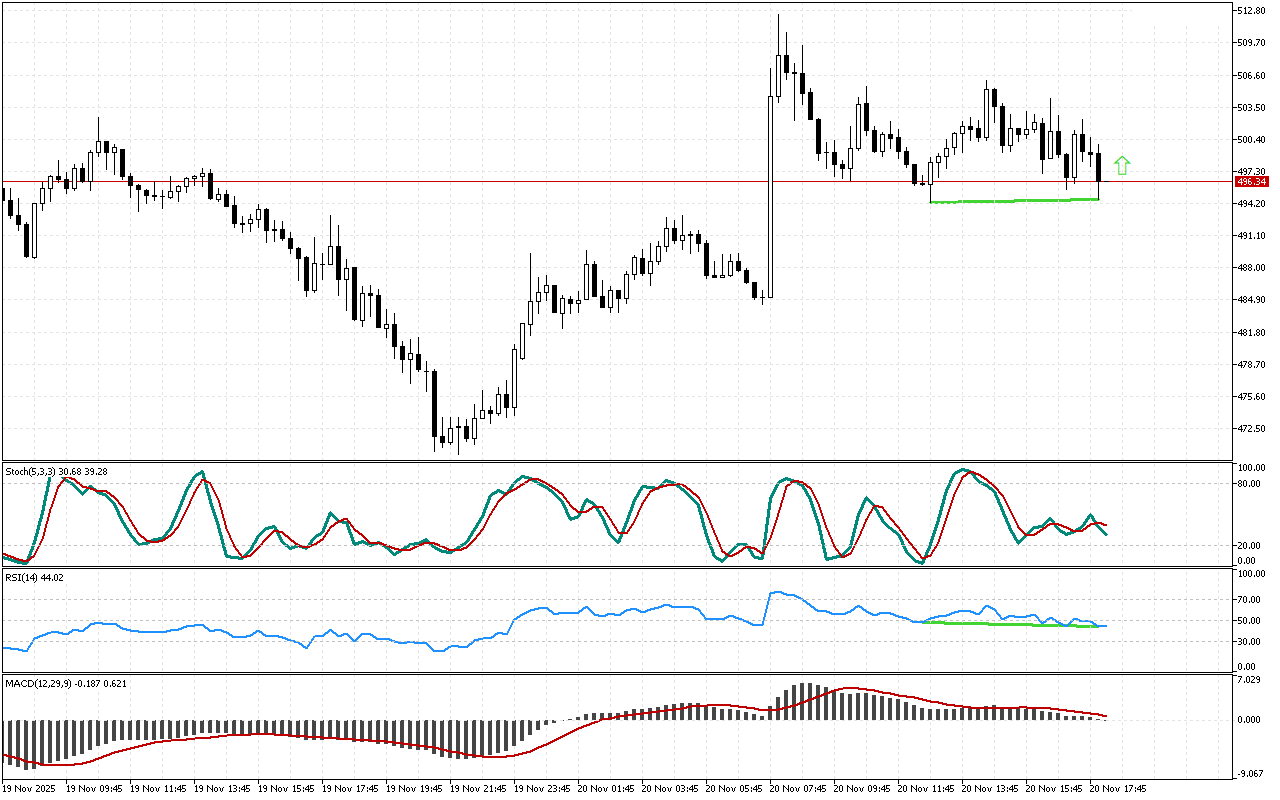The width and height of the screenshot is (1280, 800).
Task: Click the 472.50 price scale label
Action: click(x=1252, y=429)
